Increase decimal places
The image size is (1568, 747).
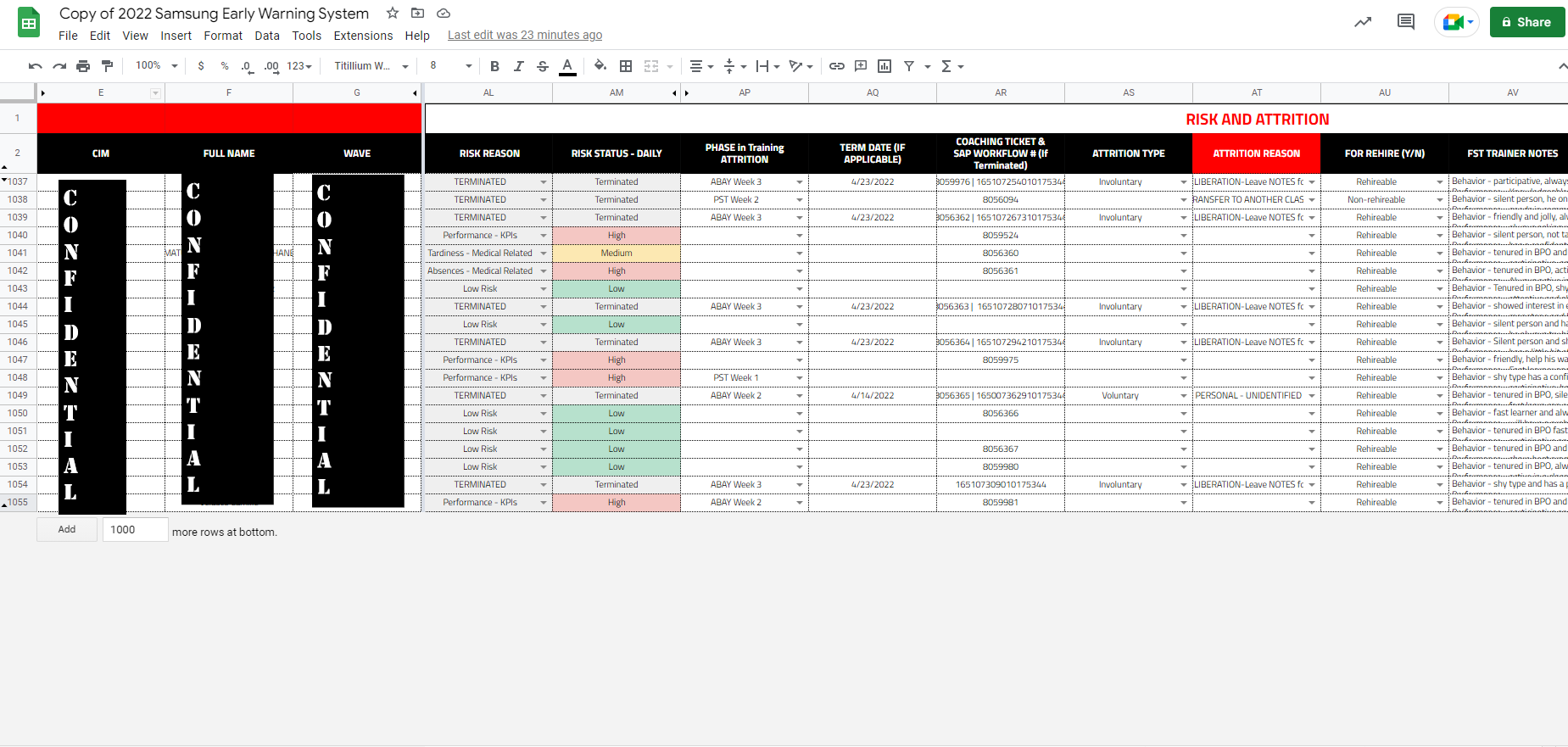(x=271, y=66)
